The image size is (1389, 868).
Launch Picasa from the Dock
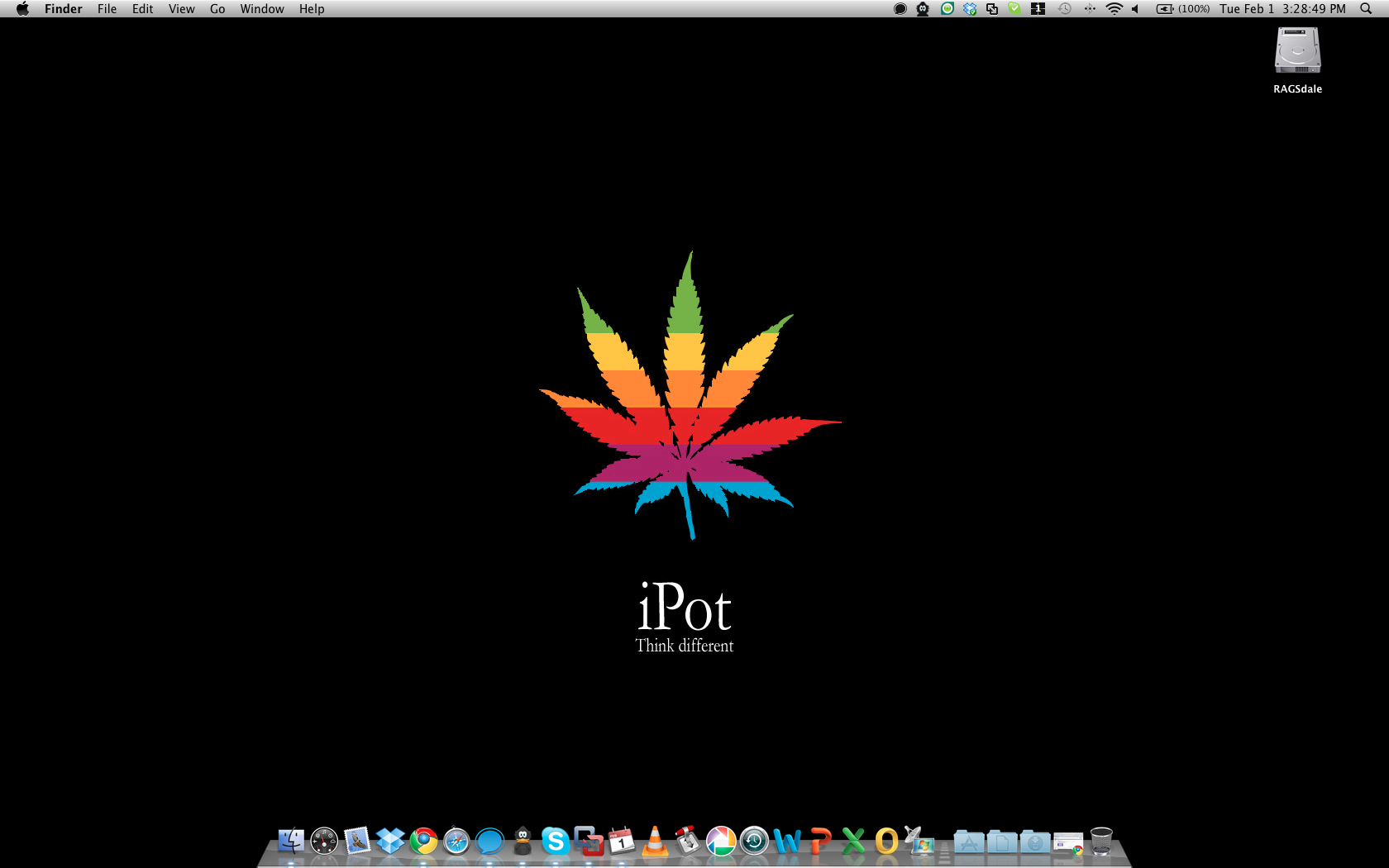(721, 842)
